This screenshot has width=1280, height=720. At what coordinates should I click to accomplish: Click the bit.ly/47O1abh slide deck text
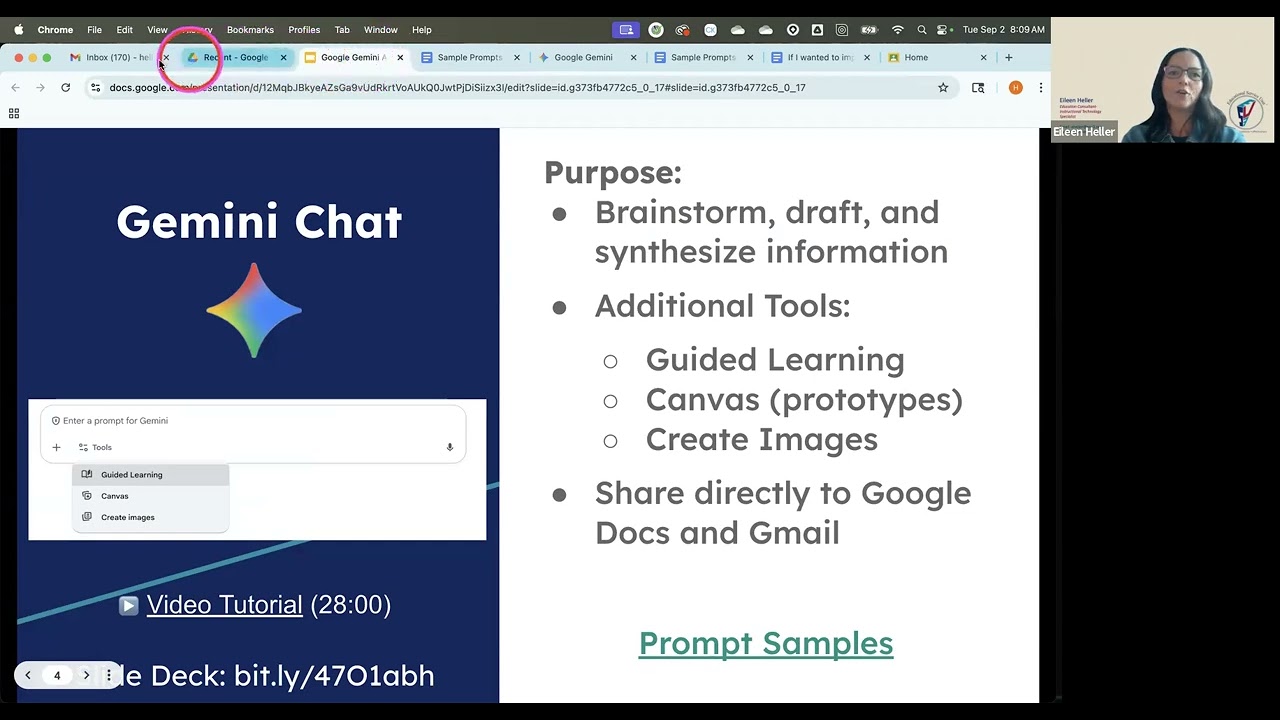point(334,676)
